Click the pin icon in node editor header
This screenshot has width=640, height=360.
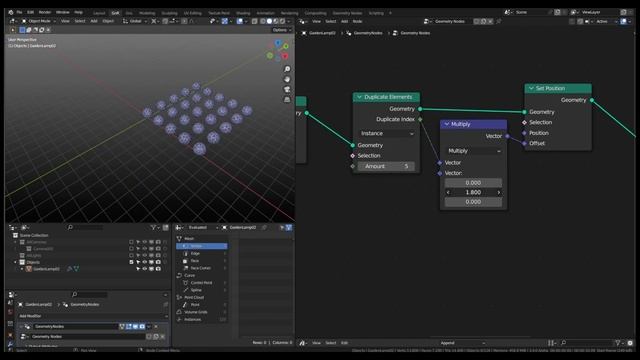point(499,21)
